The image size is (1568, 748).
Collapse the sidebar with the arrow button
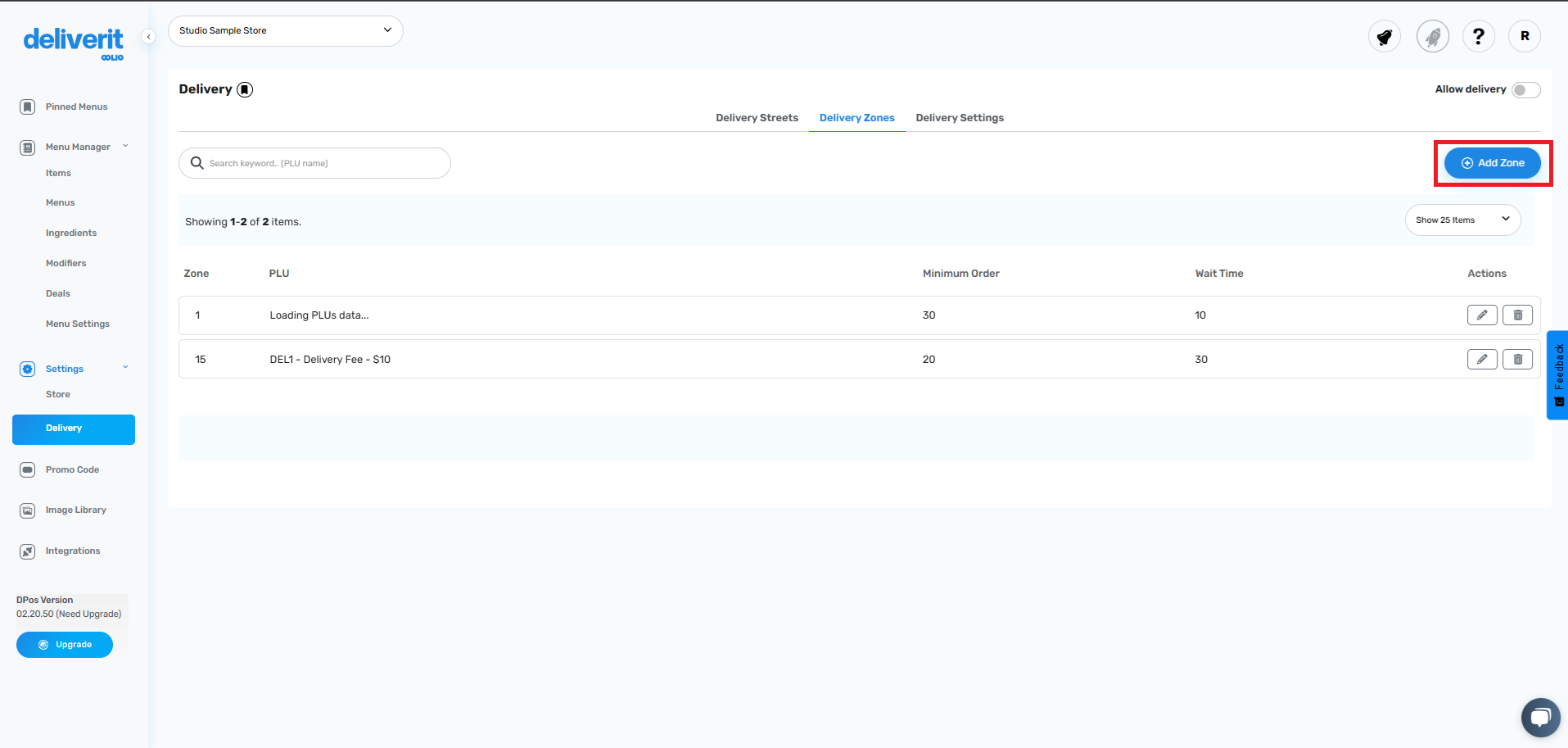click(148, 36)
